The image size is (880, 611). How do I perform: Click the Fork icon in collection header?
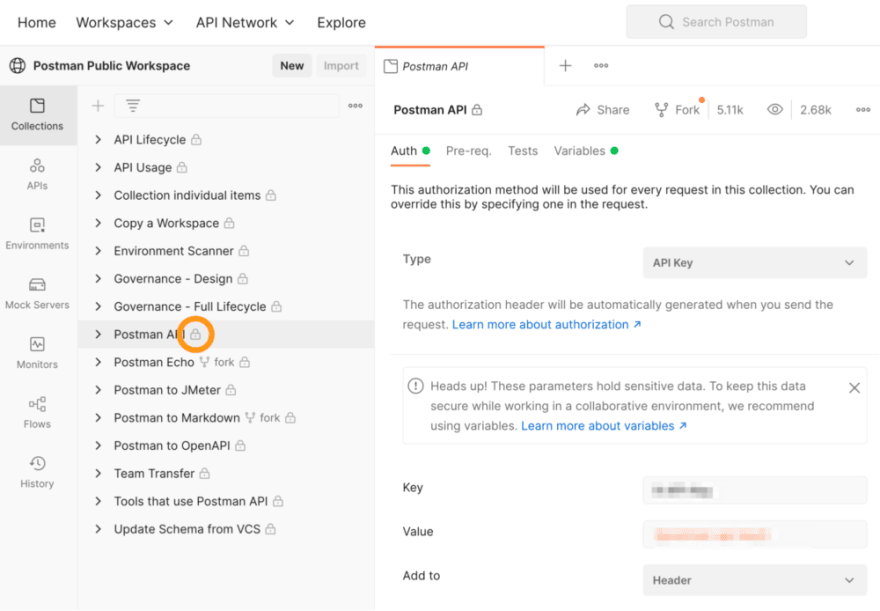(662, 110)
